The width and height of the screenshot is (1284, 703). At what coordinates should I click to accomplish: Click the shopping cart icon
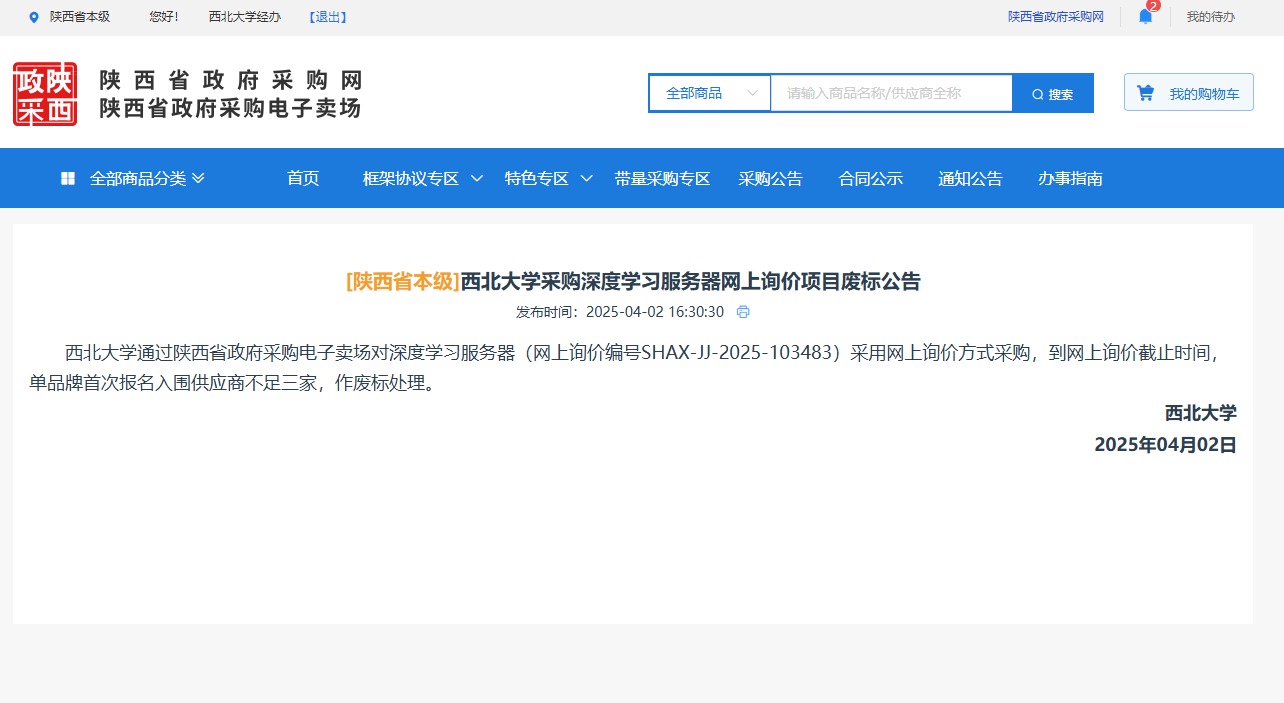pyautogui.click(x=1146, y=93)
